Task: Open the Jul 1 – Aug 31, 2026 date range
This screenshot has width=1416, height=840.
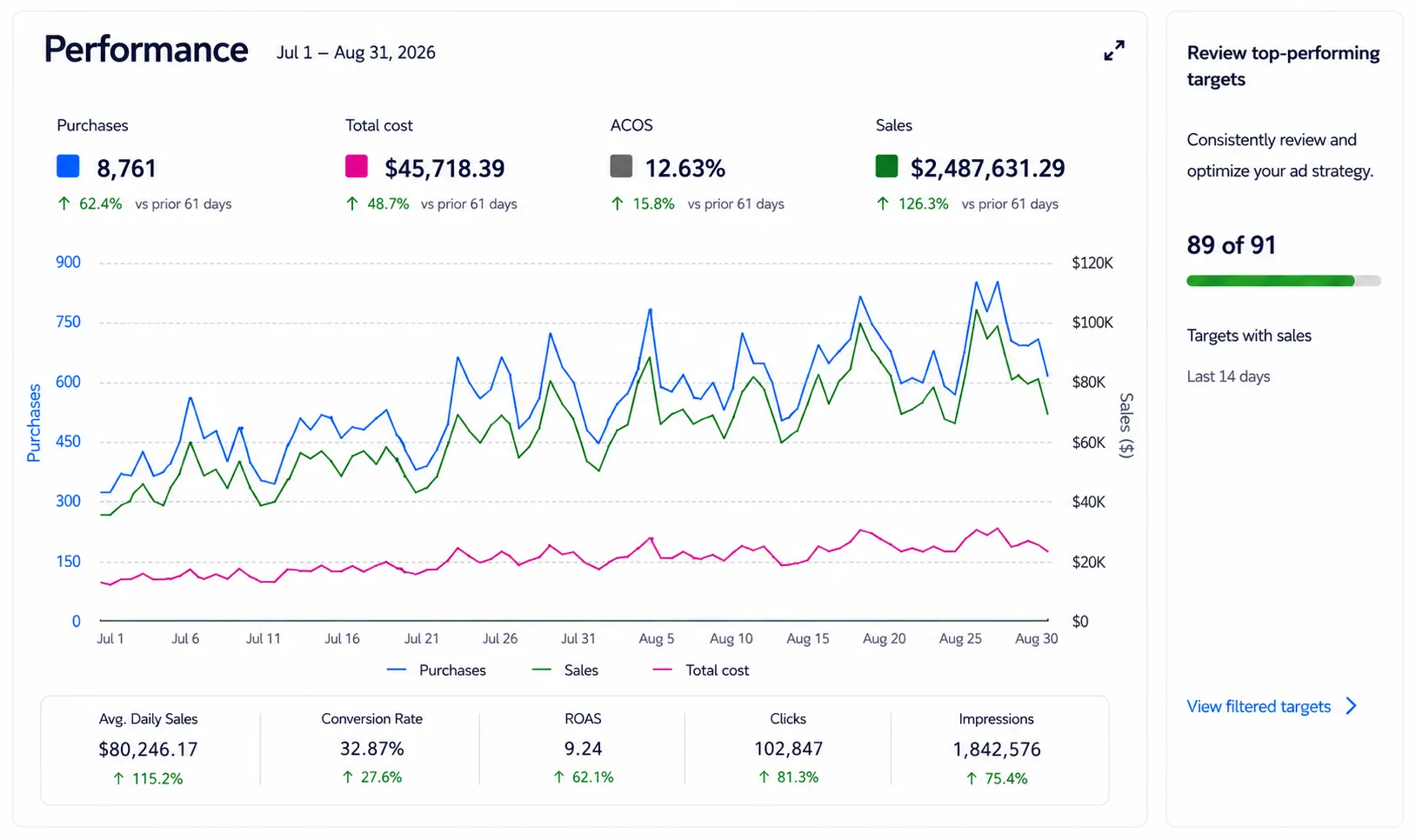Action: [356, 52]
